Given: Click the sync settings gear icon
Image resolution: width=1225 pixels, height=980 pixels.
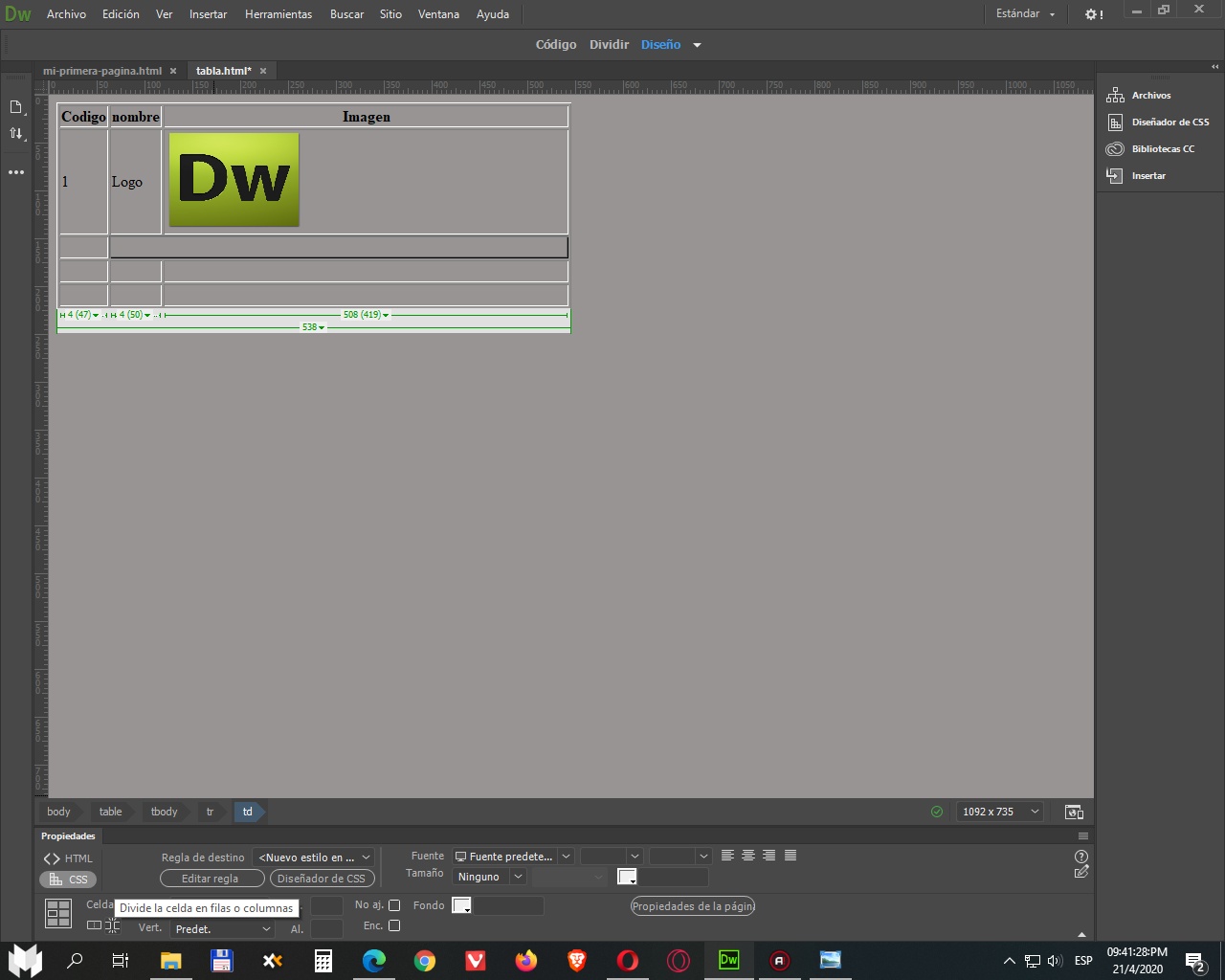Looking at the screenshot, I should point(1093,14).
